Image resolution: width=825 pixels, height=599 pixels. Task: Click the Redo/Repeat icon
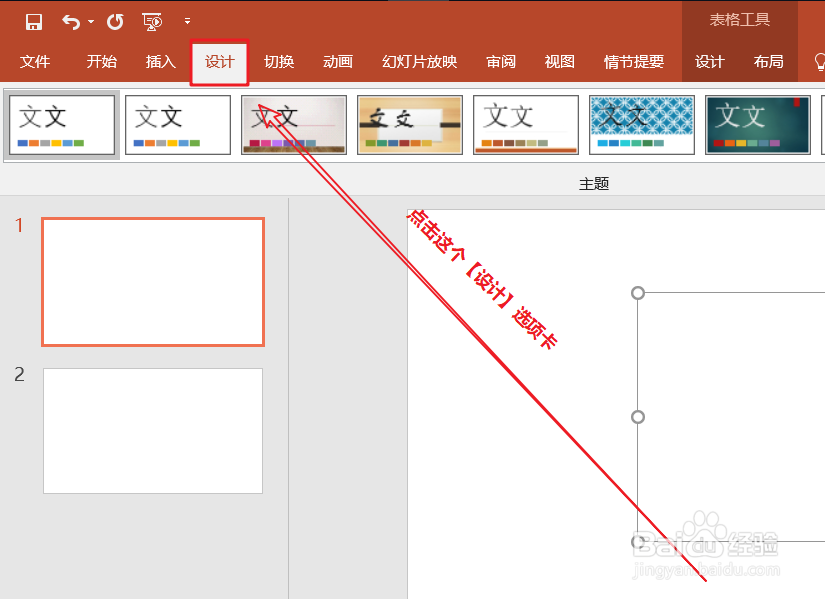115,22
